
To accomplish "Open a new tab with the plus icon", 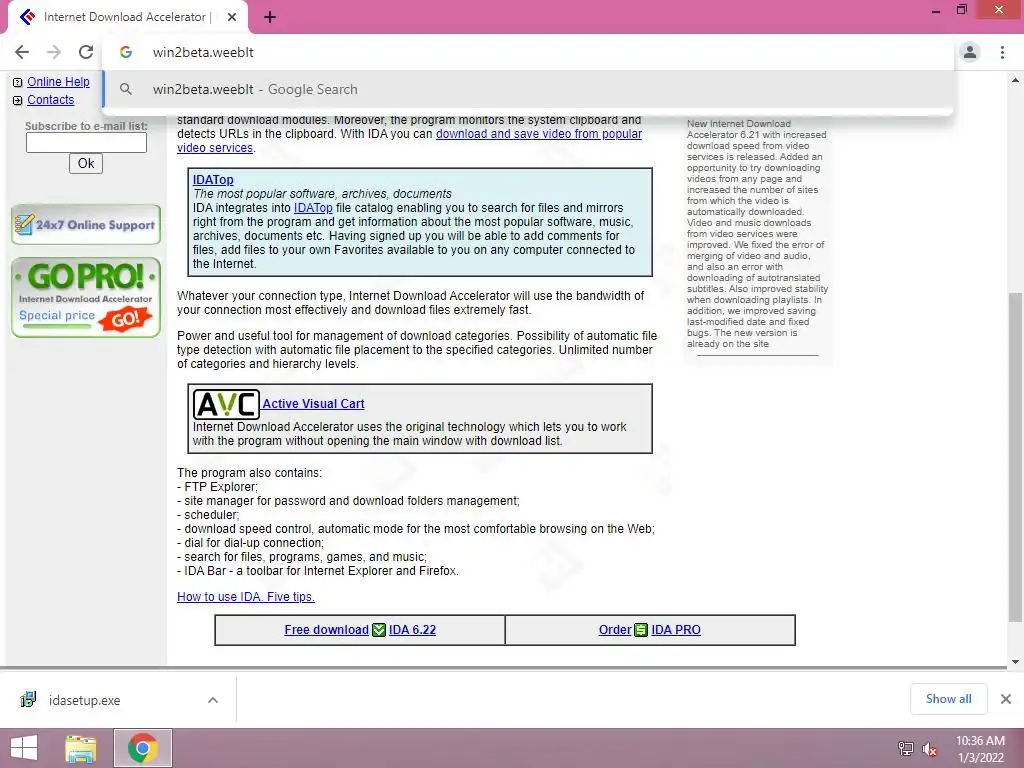I will pos(270,17).
